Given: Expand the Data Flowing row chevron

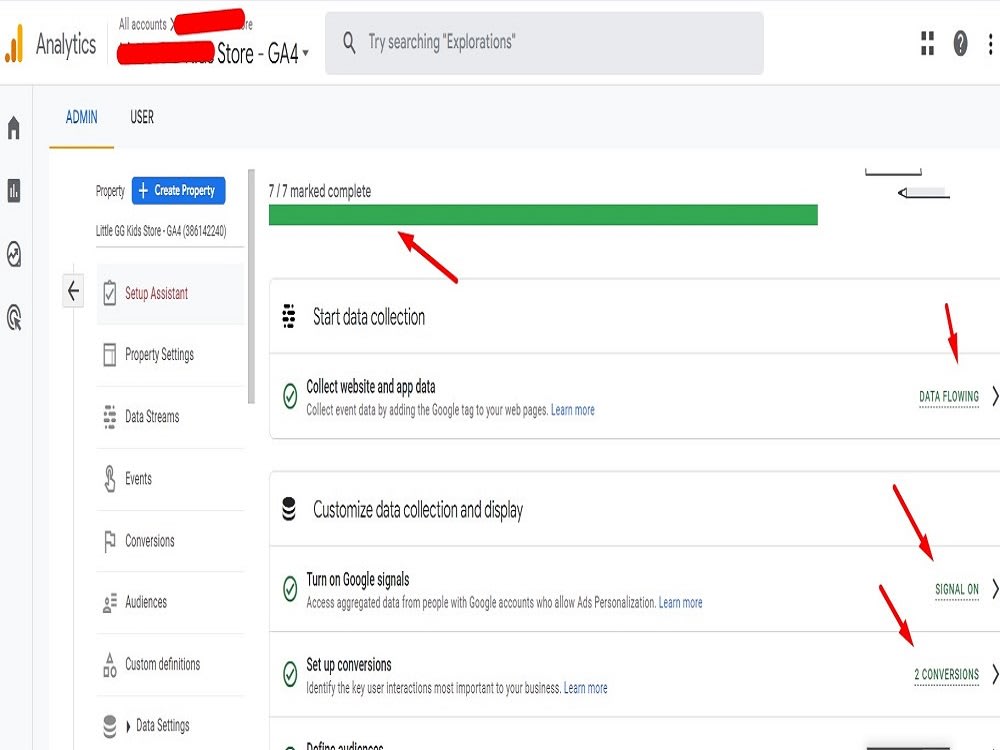Looking at the screenshot, I should [x=994, y=396].
